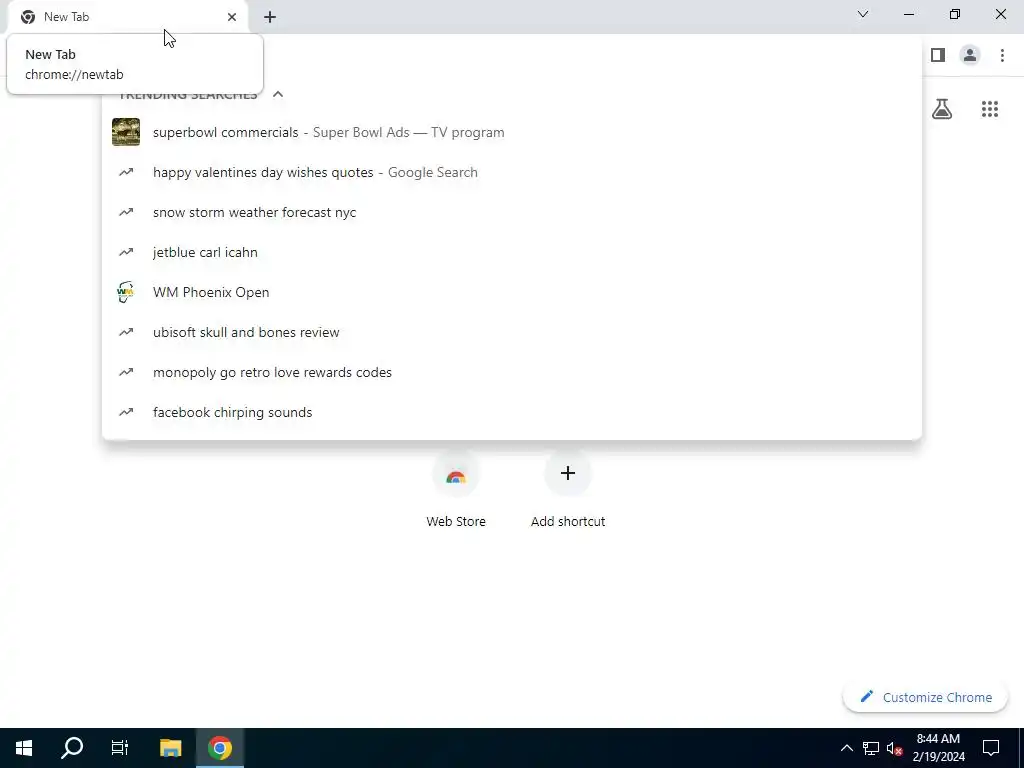This screenshot has width=1024, height=768.
Task: Select the New Tab browser tab
Action: point(127,17)
